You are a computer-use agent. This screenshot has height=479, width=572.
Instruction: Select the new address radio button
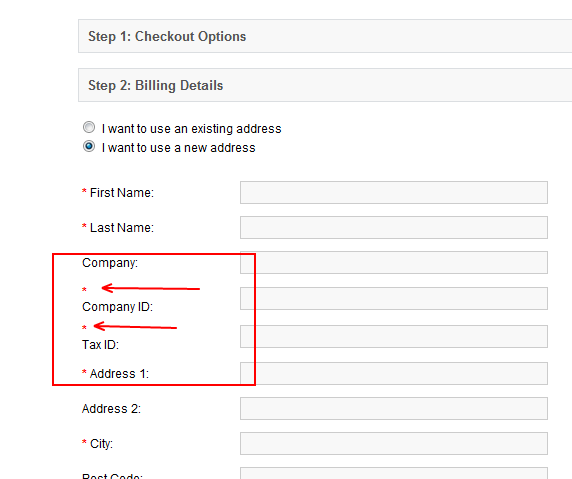pyautogui.click(x=89, y=146)
